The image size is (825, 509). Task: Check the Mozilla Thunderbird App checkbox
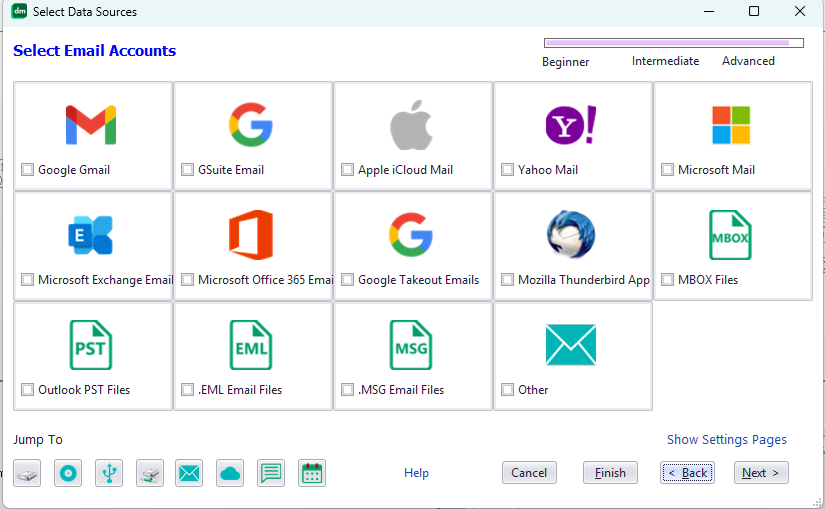click(507, 280)
